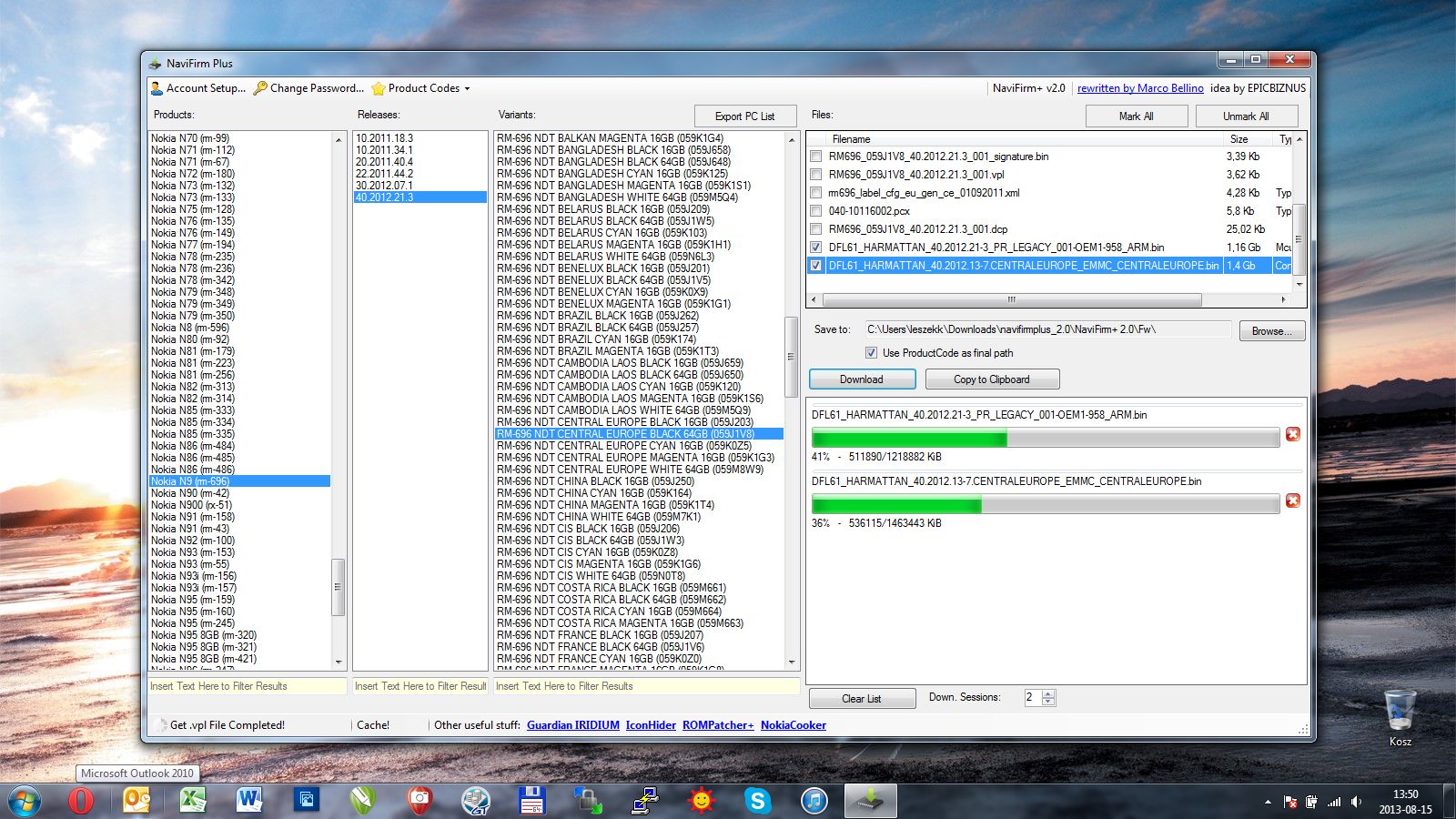Screen dimensions: 1456x819
Task: Expand the Product Codes dropdown menu
Action: coord(420,88)
